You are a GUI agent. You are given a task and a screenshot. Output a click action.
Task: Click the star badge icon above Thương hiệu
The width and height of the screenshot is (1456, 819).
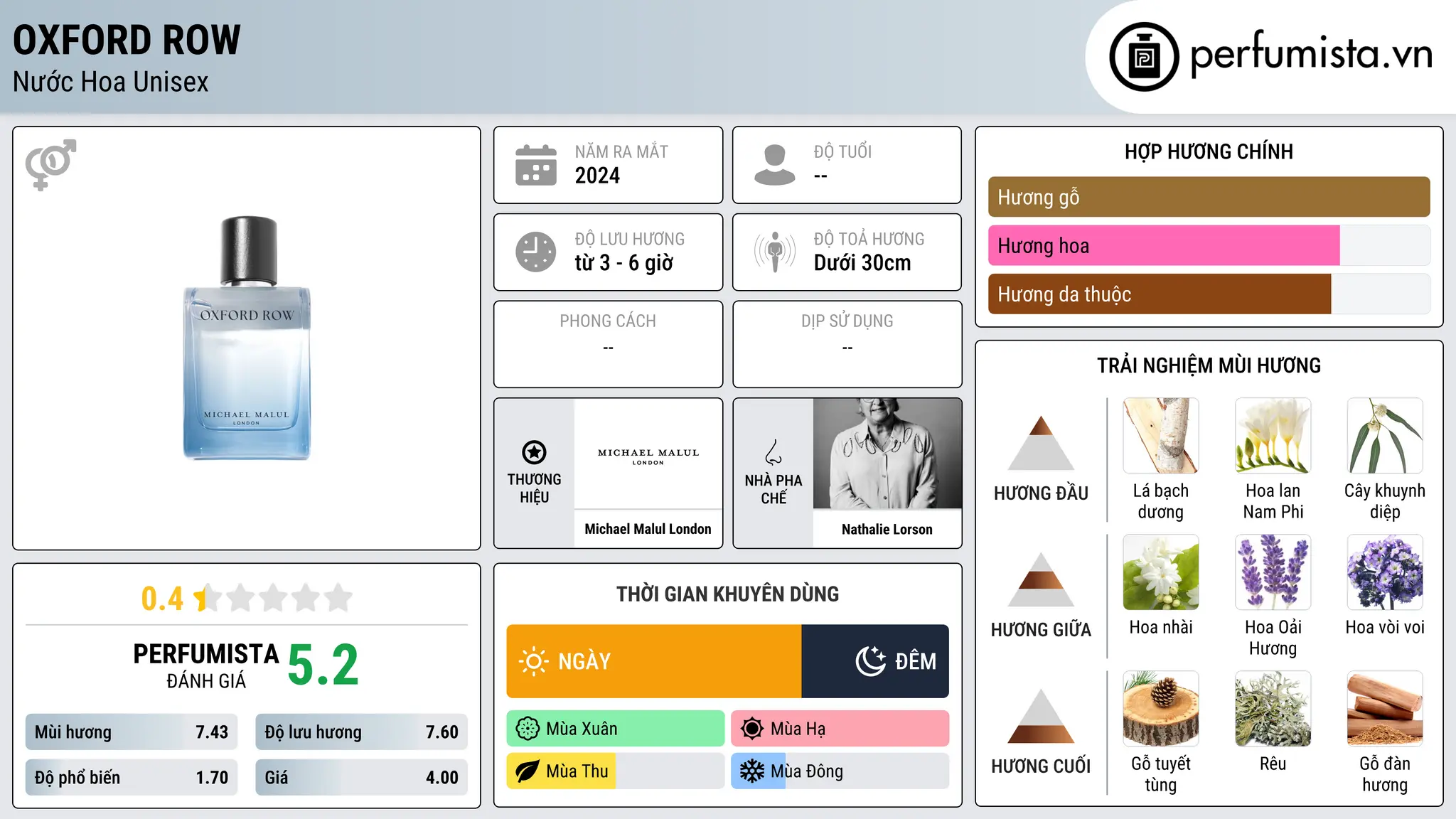tap(534, 452)
